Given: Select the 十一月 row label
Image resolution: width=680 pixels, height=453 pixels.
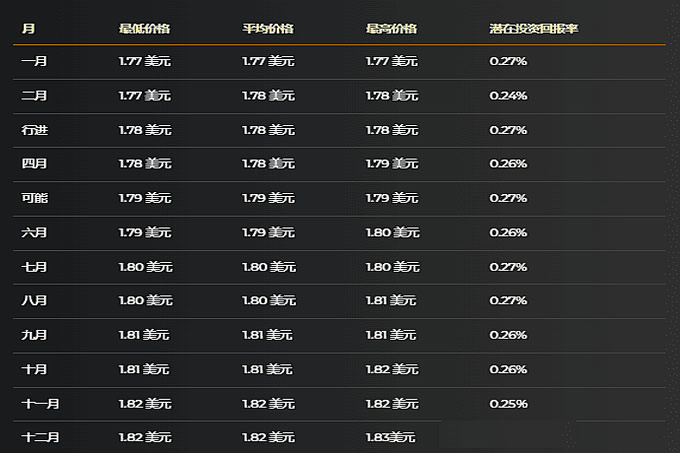Looking at the screenshot, I should [x=40, y=404].
